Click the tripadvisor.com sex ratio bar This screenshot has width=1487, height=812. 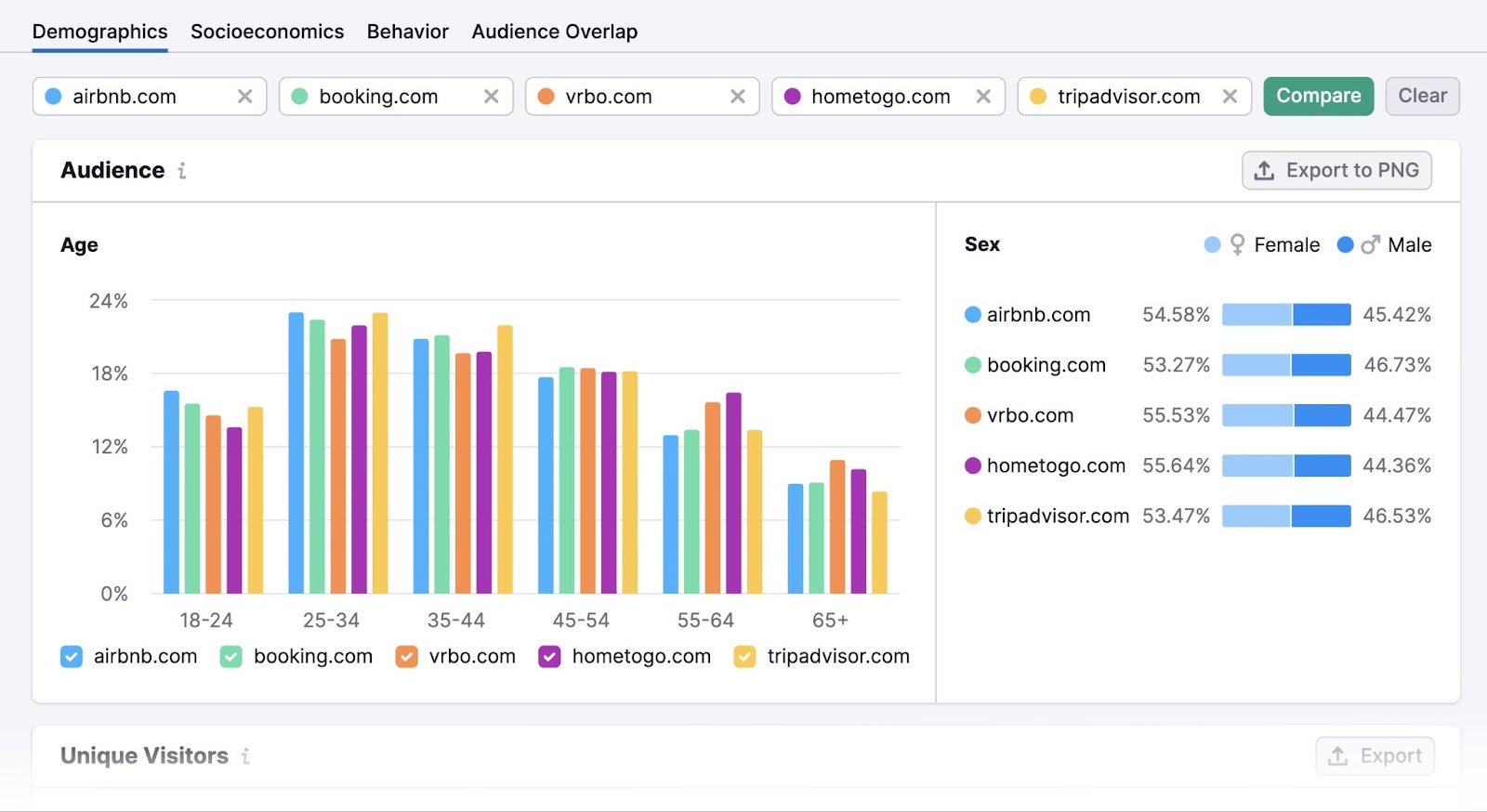[x=1286, y=516]
